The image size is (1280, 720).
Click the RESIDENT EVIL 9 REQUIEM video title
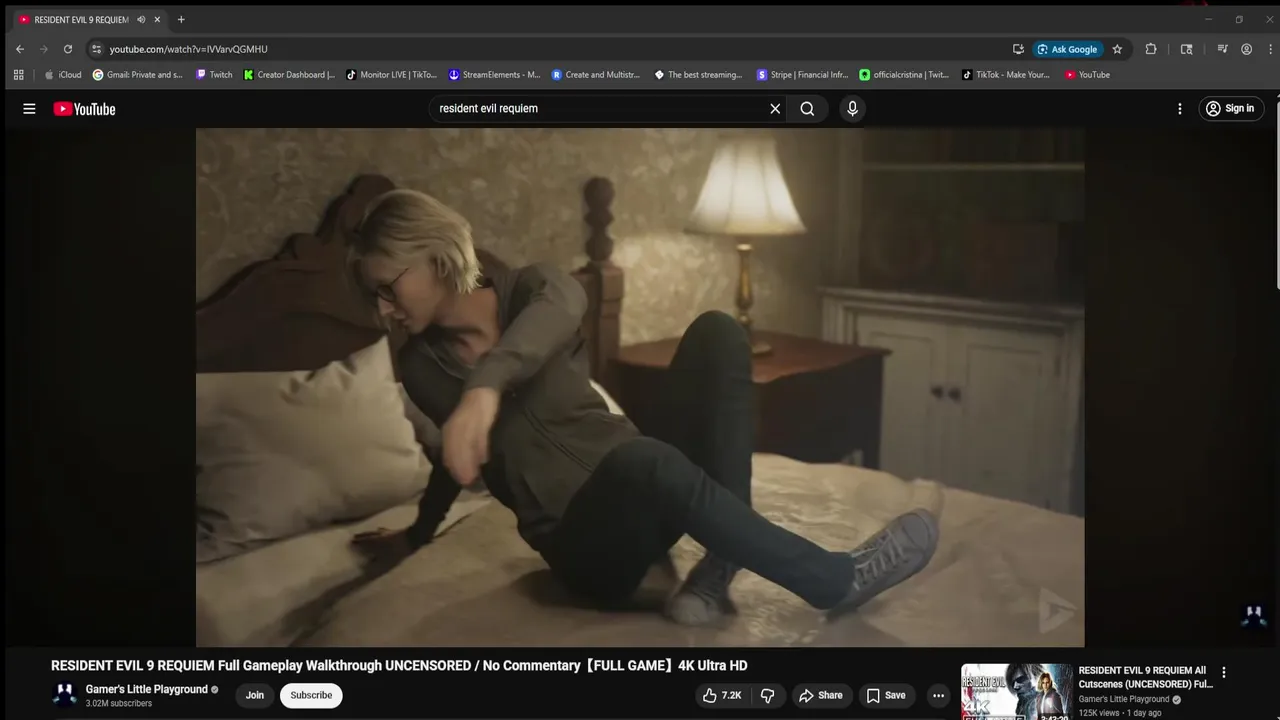pos(399,666)
